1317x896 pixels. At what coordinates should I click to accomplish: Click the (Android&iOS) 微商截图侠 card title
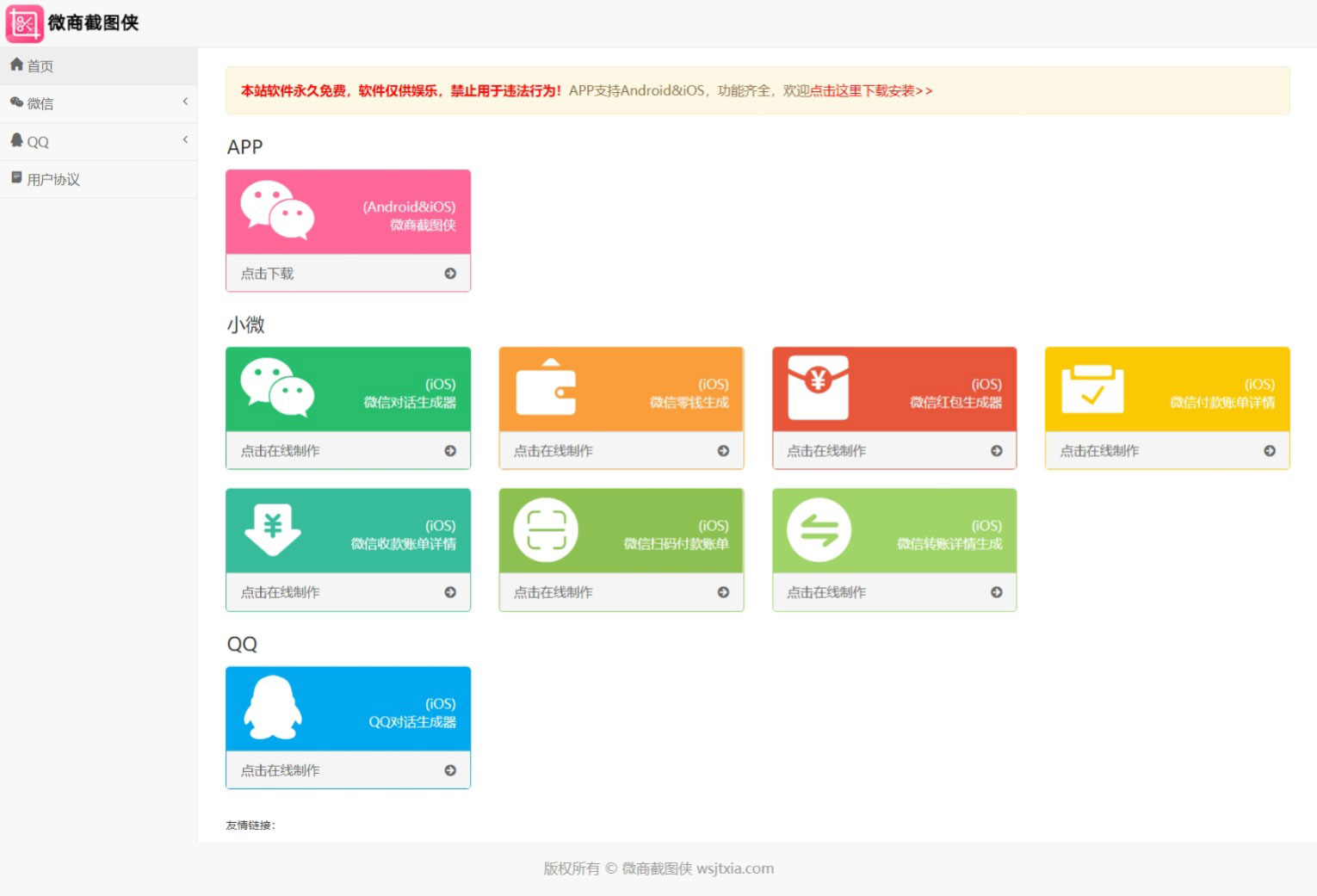(x=409, y=215)
